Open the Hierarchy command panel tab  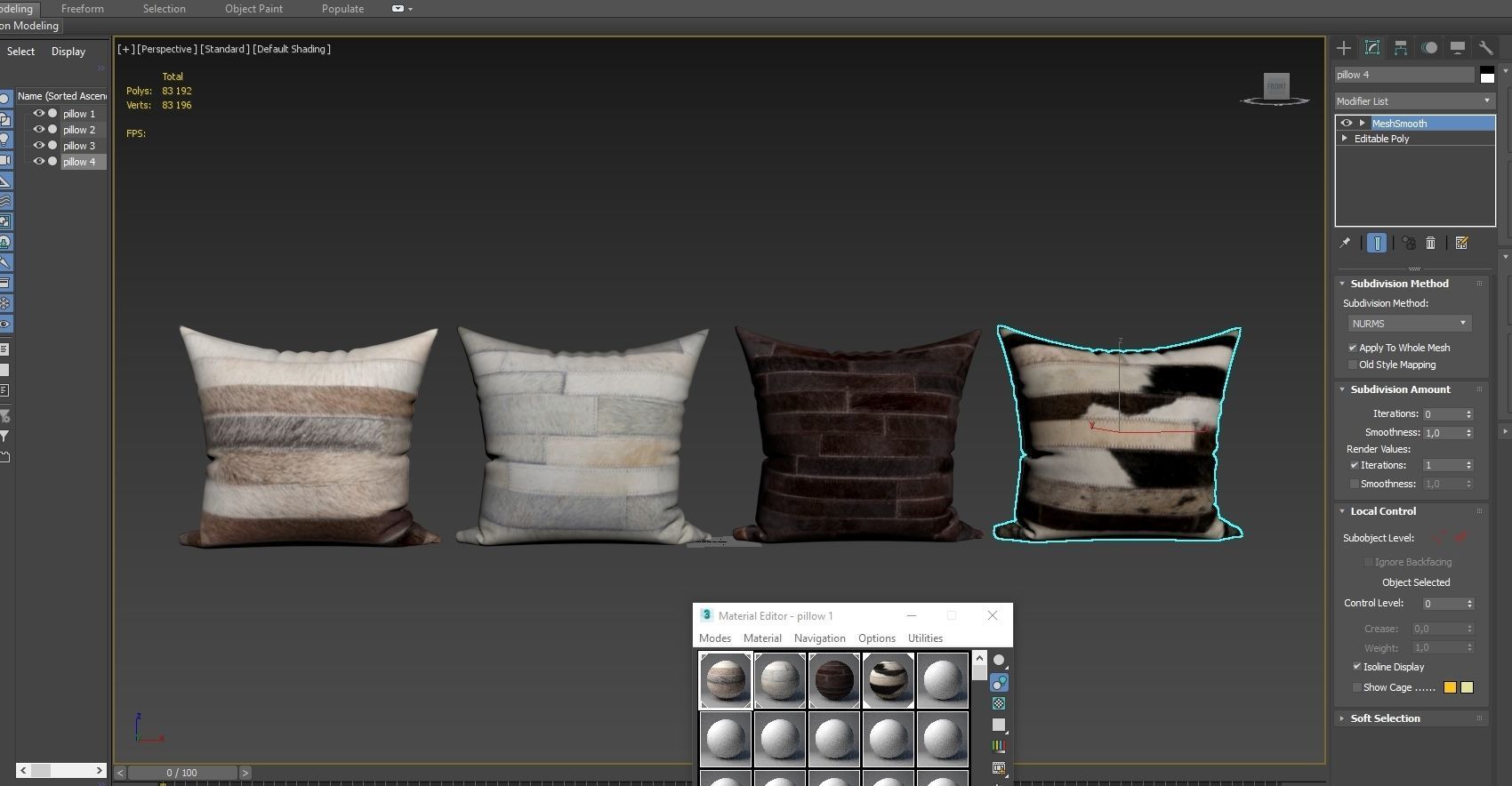(x=1401, y=48)
